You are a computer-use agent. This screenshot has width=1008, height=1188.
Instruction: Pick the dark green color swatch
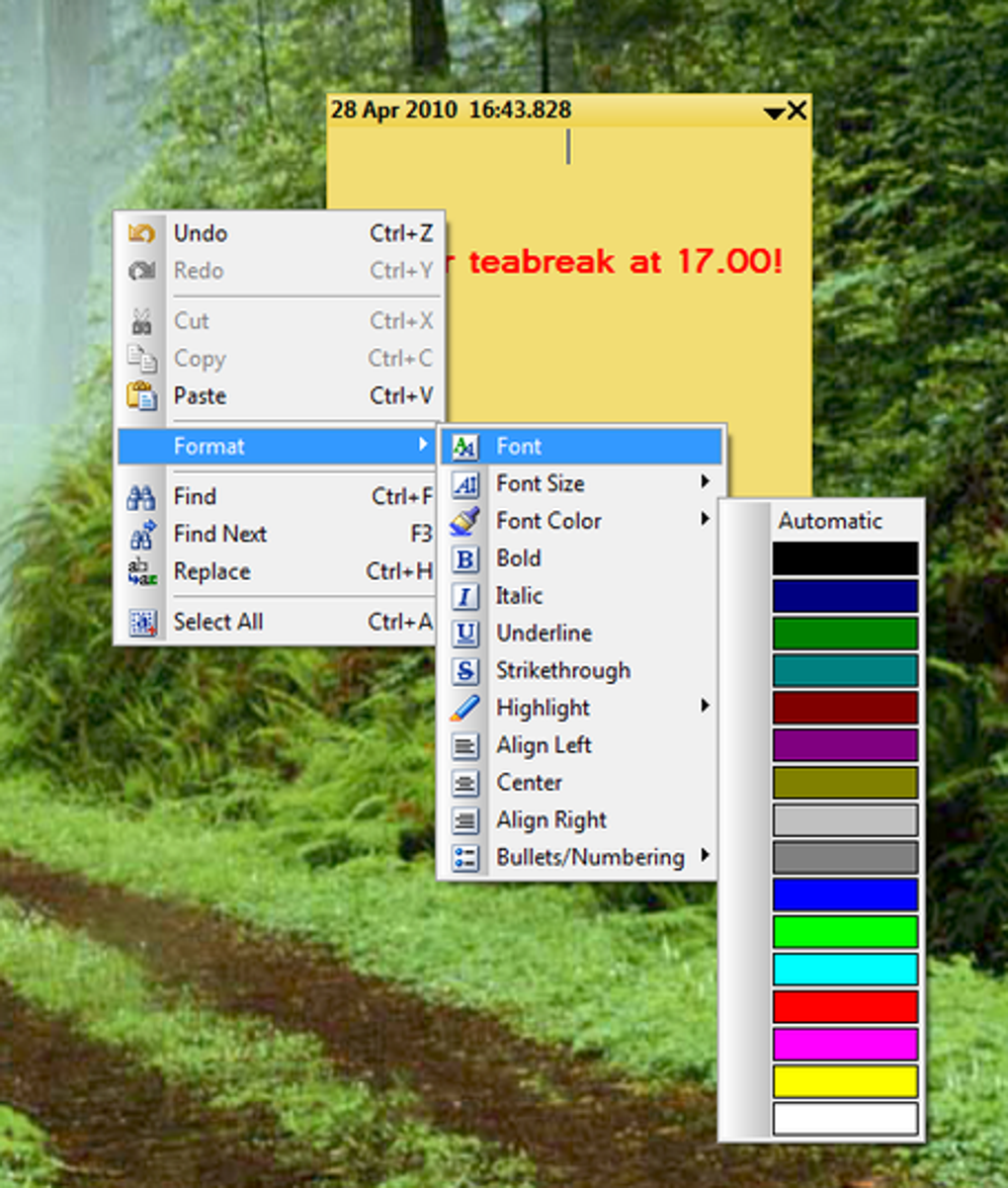point(845,634)
